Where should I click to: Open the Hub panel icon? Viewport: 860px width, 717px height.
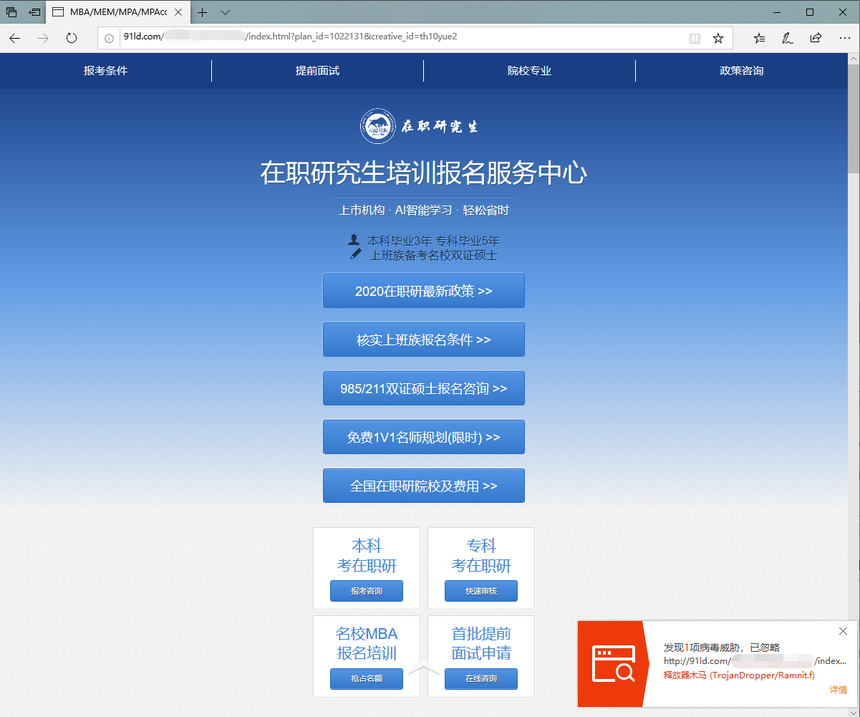[x=759, y=37]
